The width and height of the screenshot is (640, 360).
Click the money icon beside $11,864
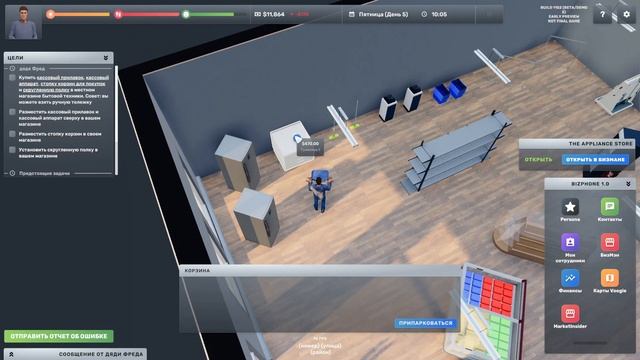click(257, 14)
